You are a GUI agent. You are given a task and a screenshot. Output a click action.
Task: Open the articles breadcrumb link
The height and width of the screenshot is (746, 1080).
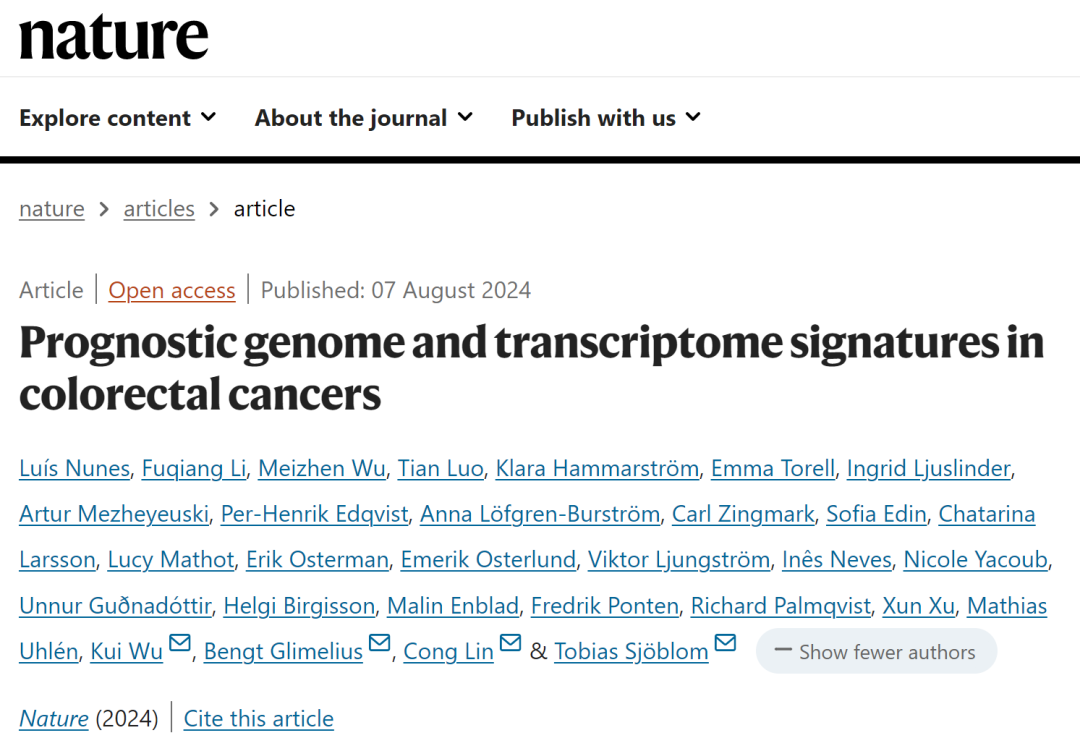159,209
